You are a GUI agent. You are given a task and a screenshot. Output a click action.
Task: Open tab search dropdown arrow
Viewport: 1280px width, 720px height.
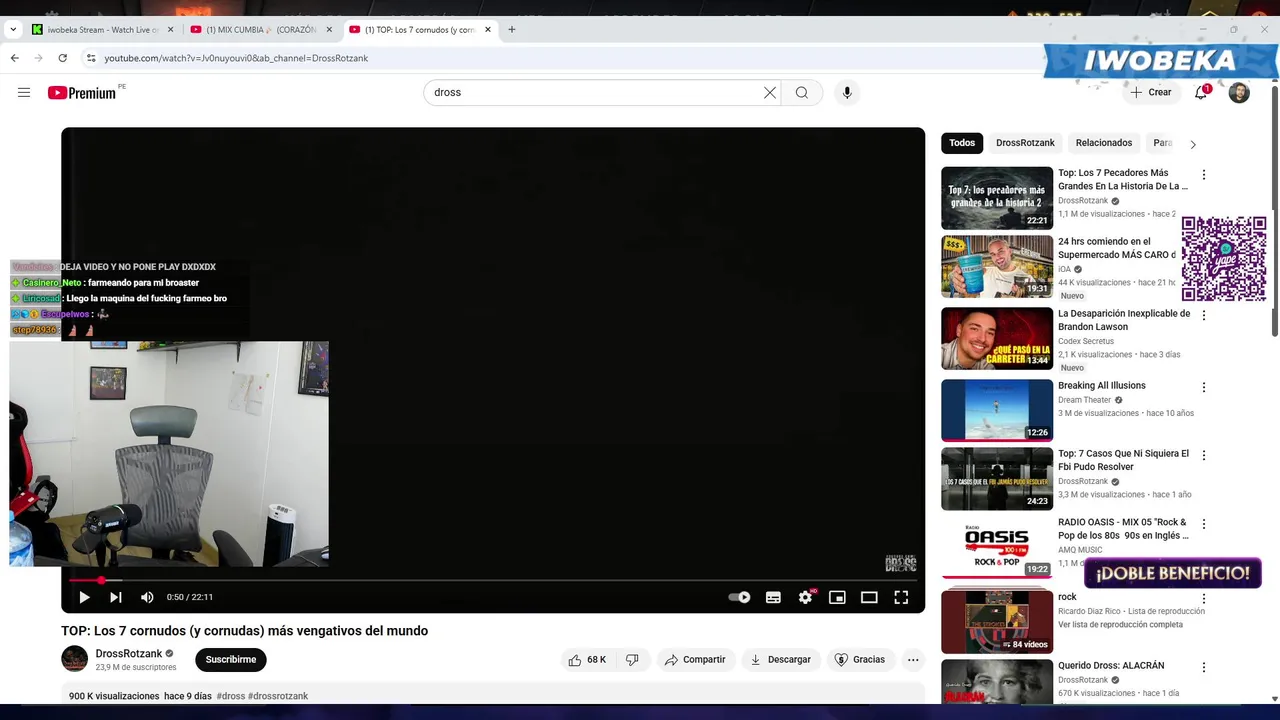click(x=12, y=30)
